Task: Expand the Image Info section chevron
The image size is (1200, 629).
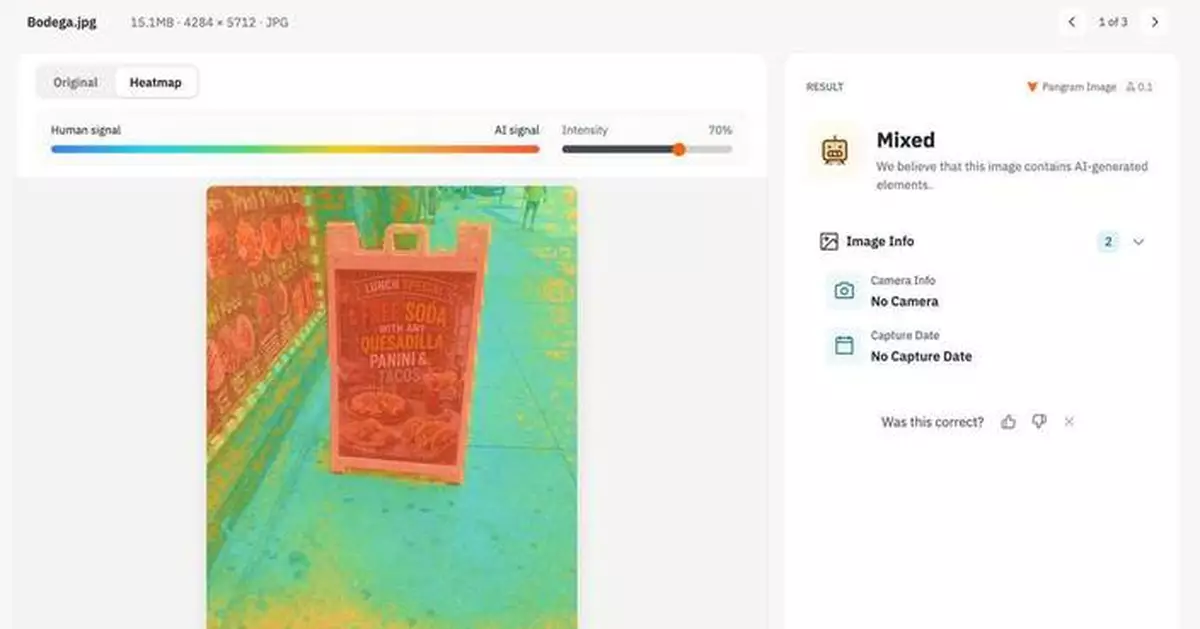Action: pyautogui.click(x=1138, y=242)
